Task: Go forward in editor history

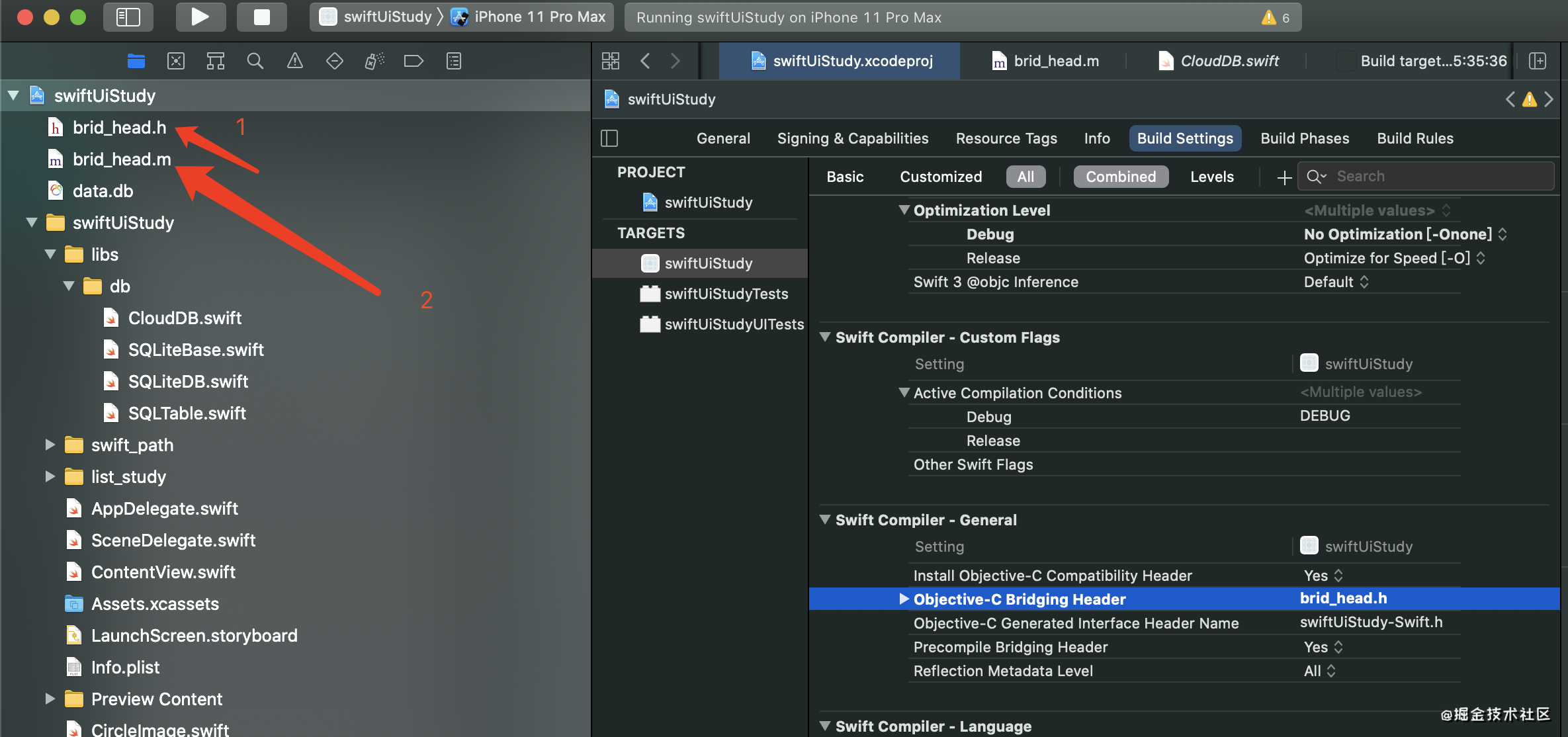Action: click(x=675, y=61)
